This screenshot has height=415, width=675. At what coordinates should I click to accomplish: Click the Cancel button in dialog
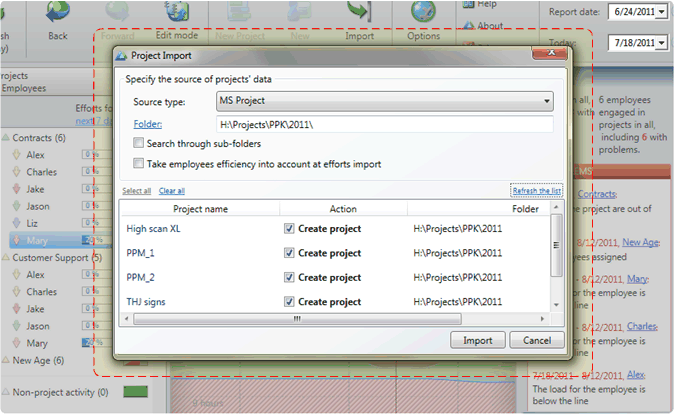[x=537, y=341]
